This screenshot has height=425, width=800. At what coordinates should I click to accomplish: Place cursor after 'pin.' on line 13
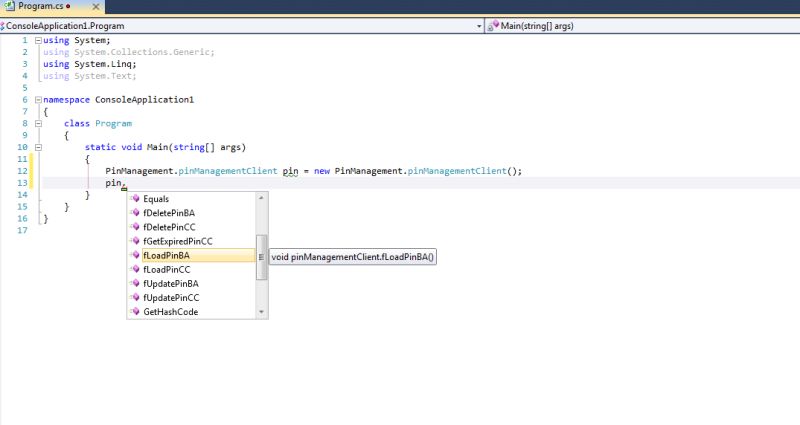click(x=126, y=183)
